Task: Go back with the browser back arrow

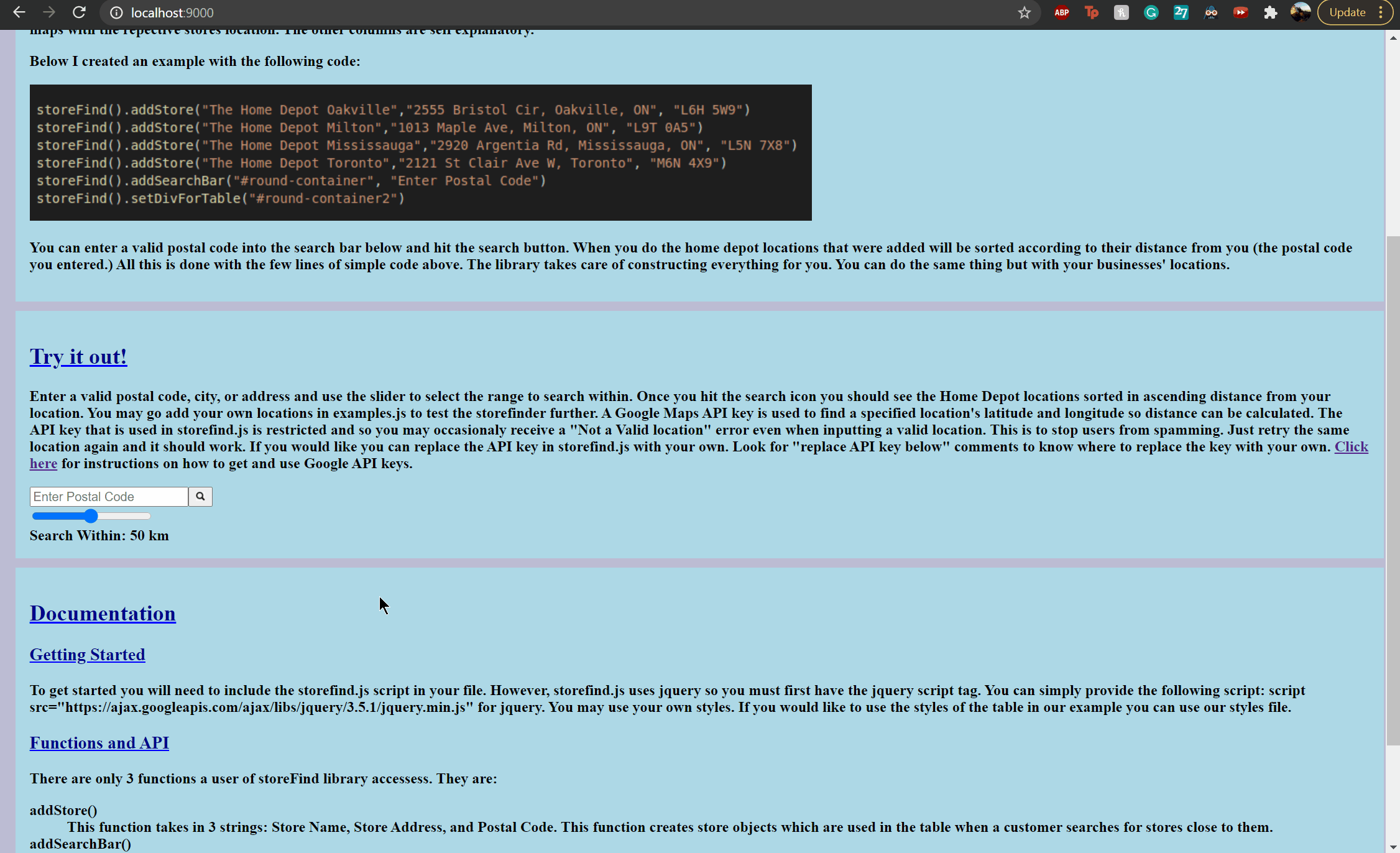Action: point(19,12)
